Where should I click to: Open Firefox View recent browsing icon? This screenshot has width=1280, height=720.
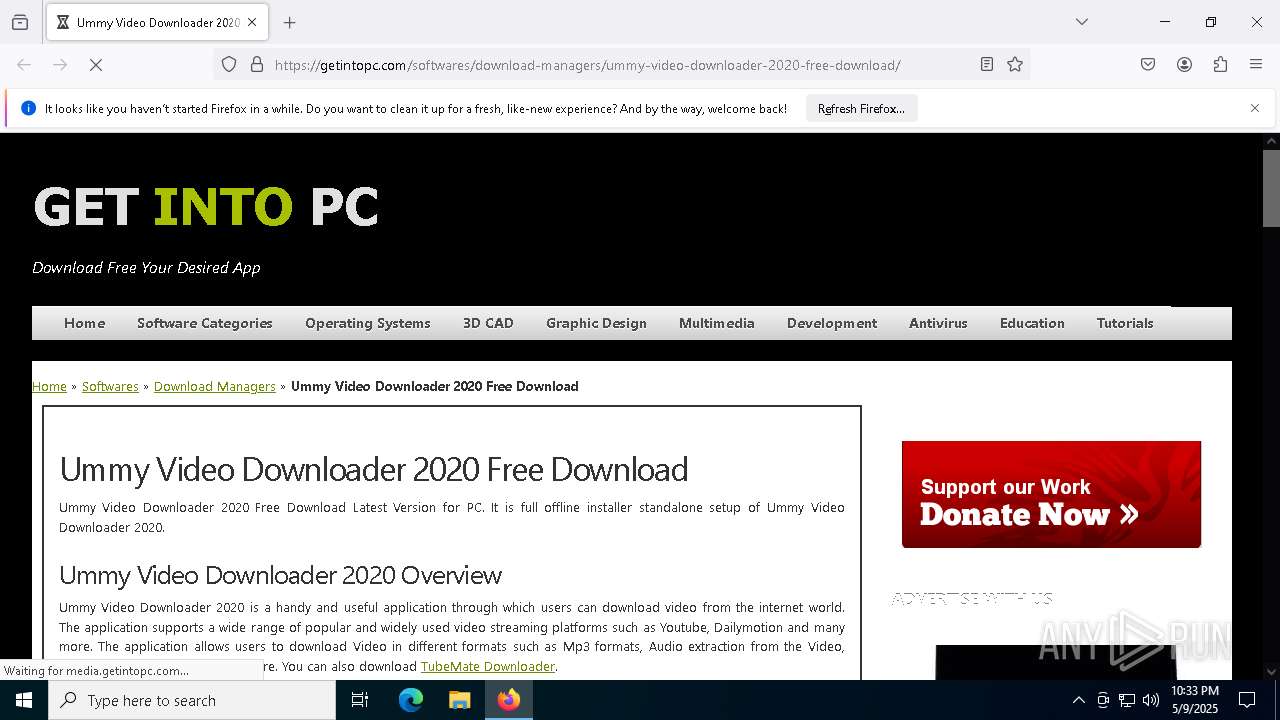tap(20, 22)
